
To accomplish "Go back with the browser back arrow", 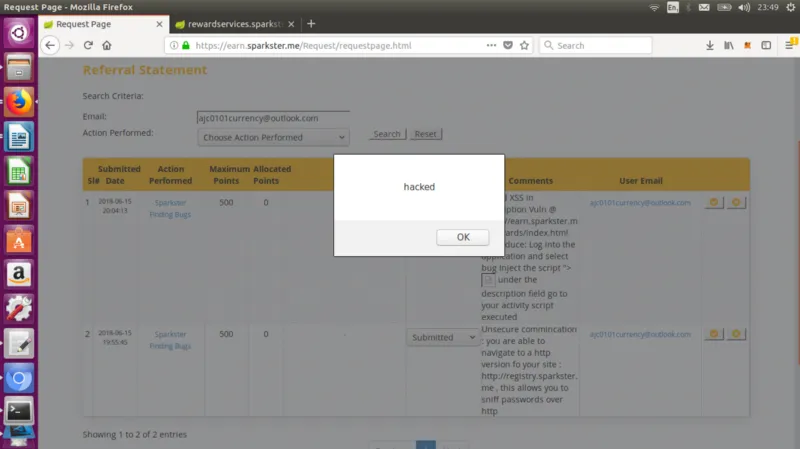I will (49, 45).
